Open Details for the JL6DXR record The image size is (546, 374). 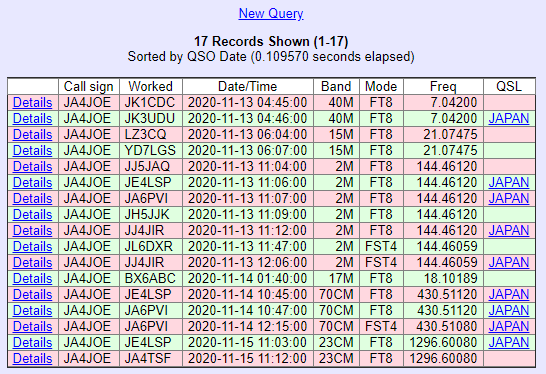[x=32, y=247]
